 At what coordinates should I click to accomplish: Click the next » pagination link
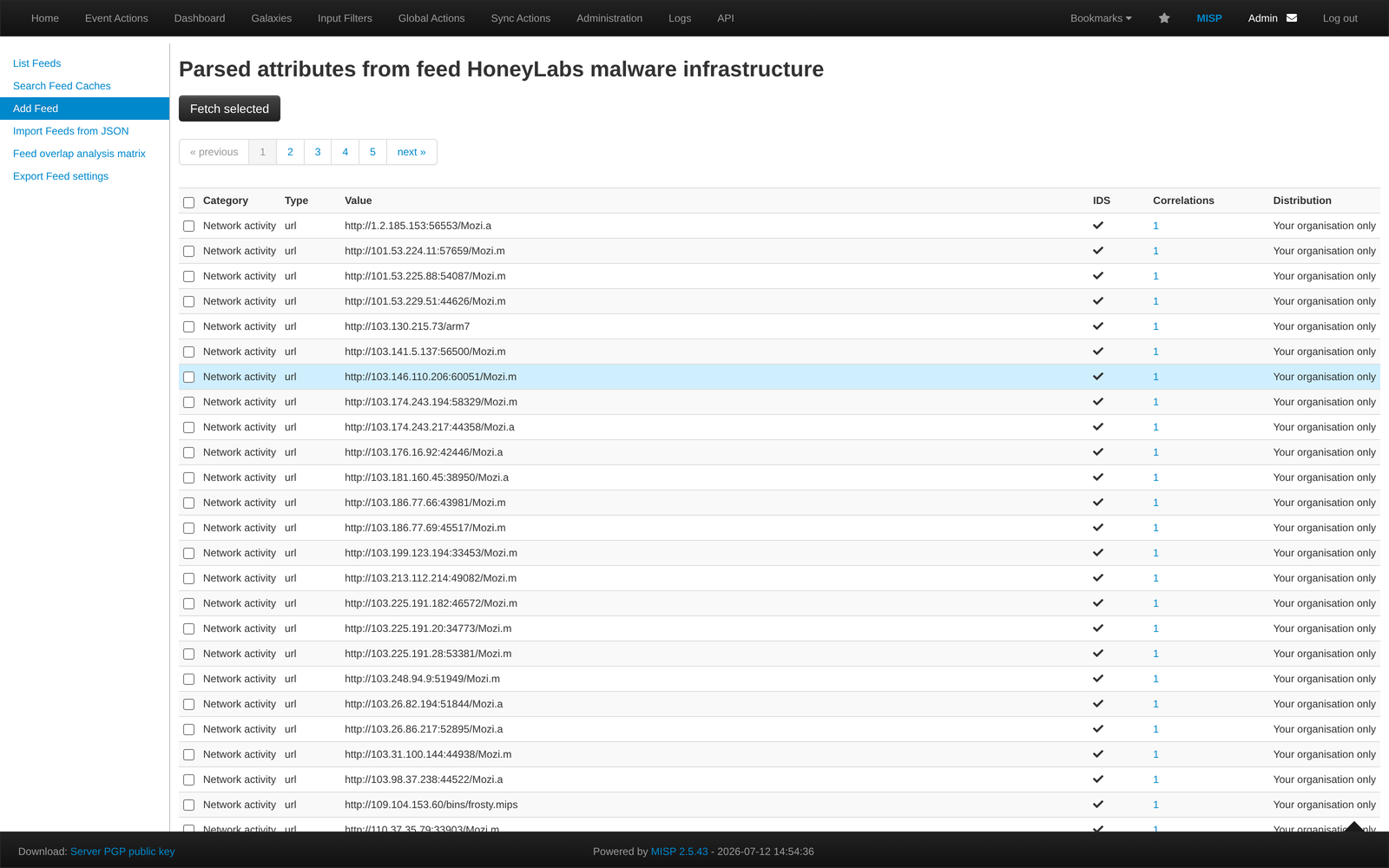(411, 152)
